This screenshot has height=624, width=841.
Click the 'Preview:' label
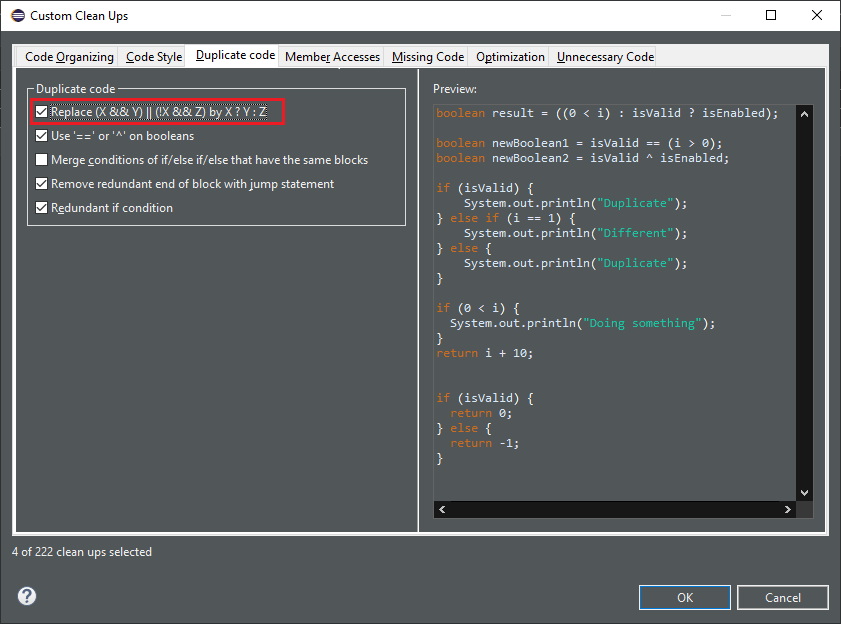click(455, 89)
